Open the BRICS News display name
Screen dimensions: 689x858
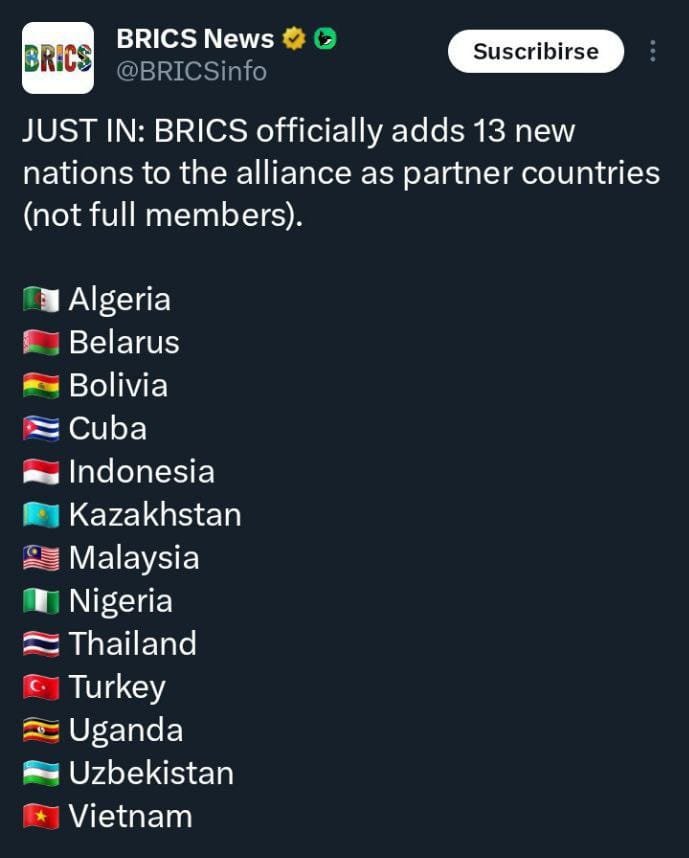click(195, 39)
